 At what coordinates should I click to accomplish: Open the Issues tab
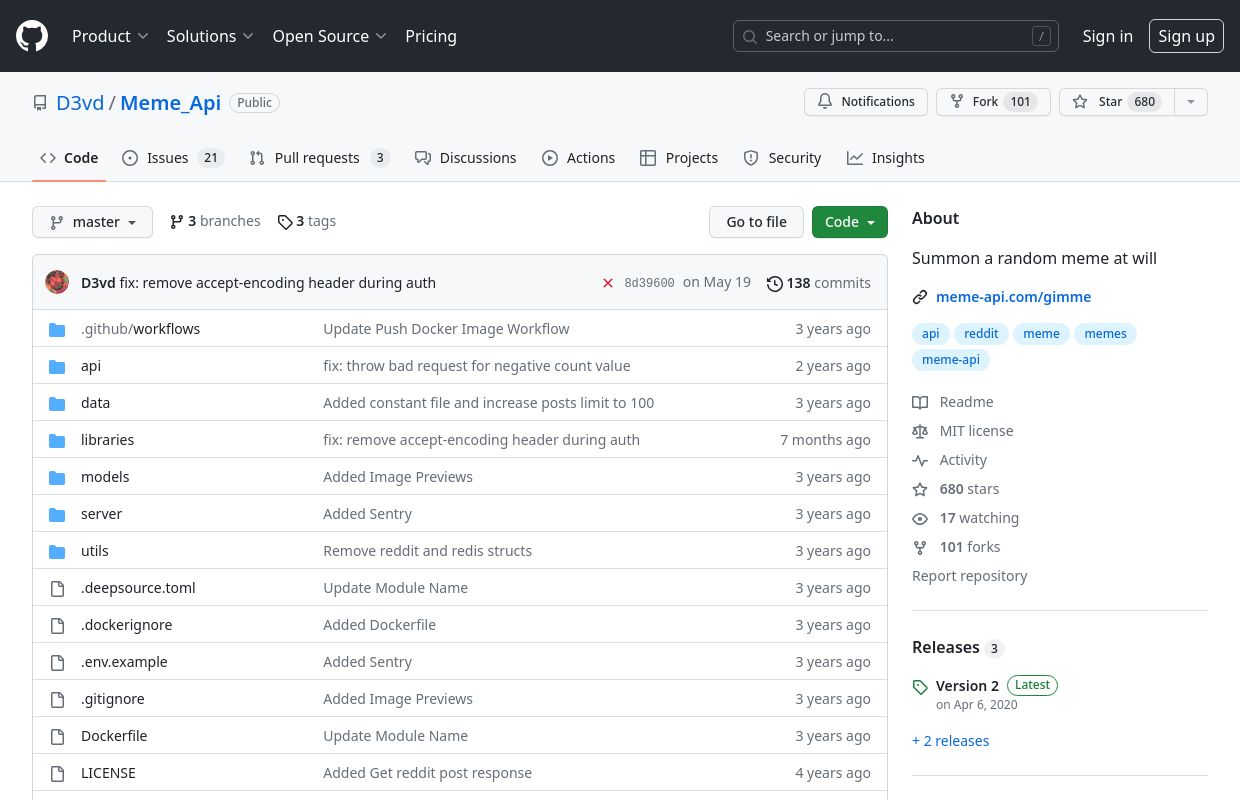pos(173,158)
